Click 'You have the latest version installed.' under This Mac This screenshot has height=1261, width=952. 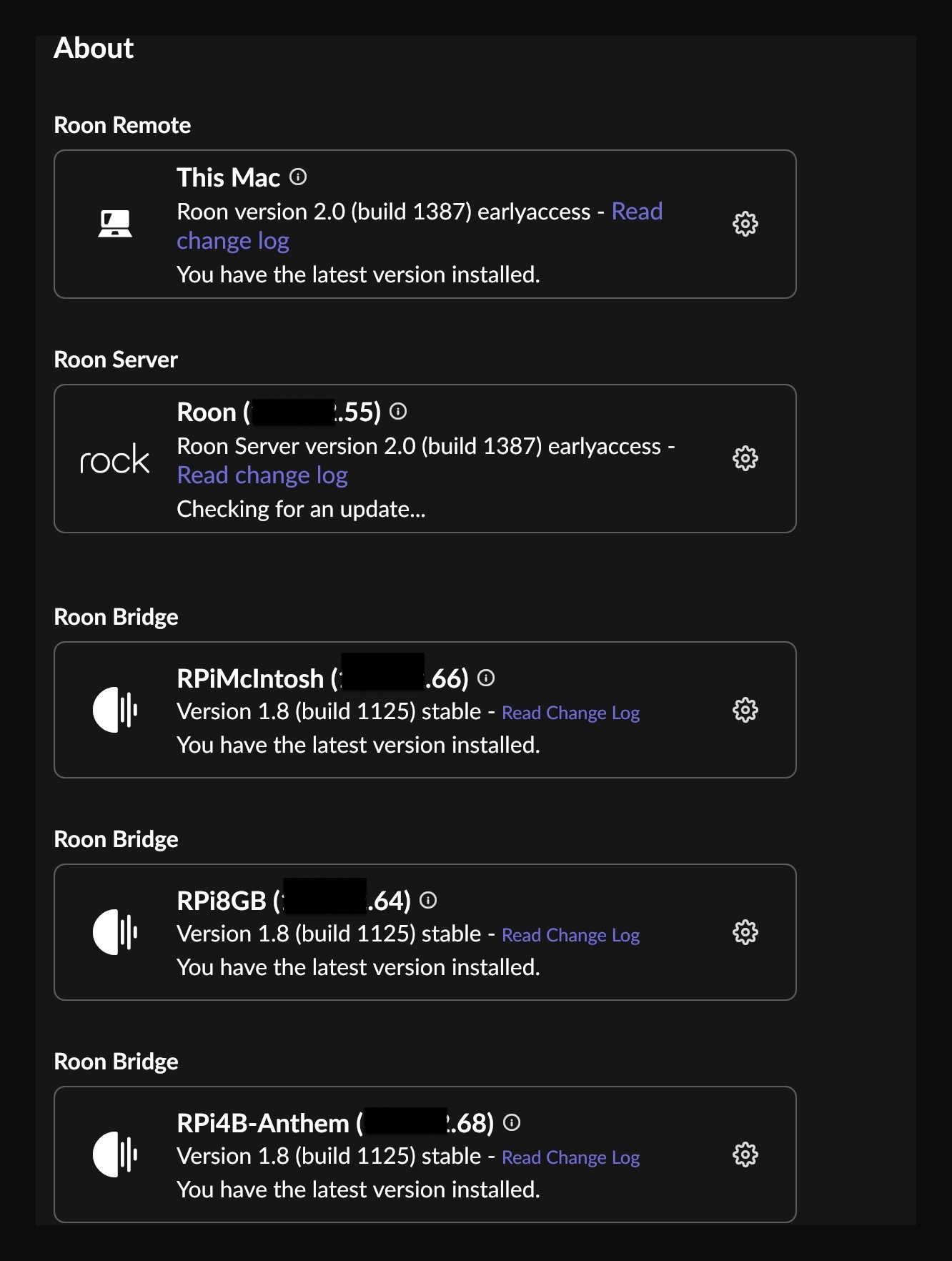click(358, 275)
